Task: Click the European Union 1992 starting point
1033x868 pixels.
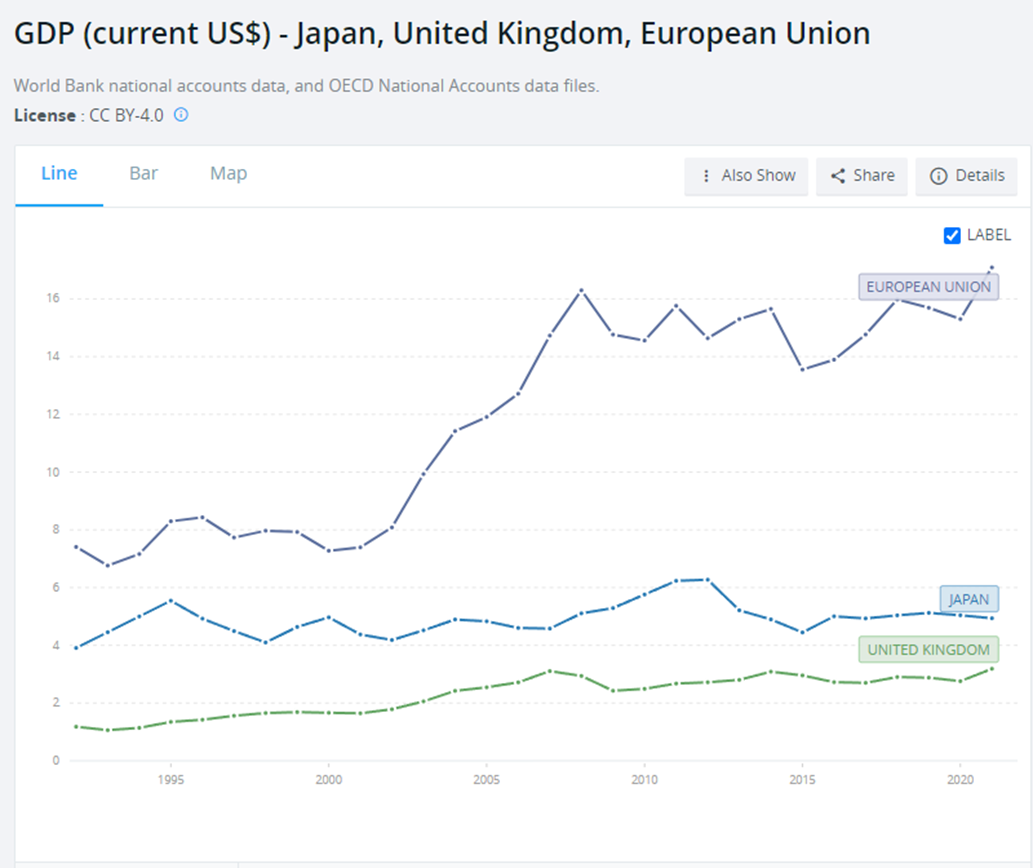Action: [x=76, y=547]
